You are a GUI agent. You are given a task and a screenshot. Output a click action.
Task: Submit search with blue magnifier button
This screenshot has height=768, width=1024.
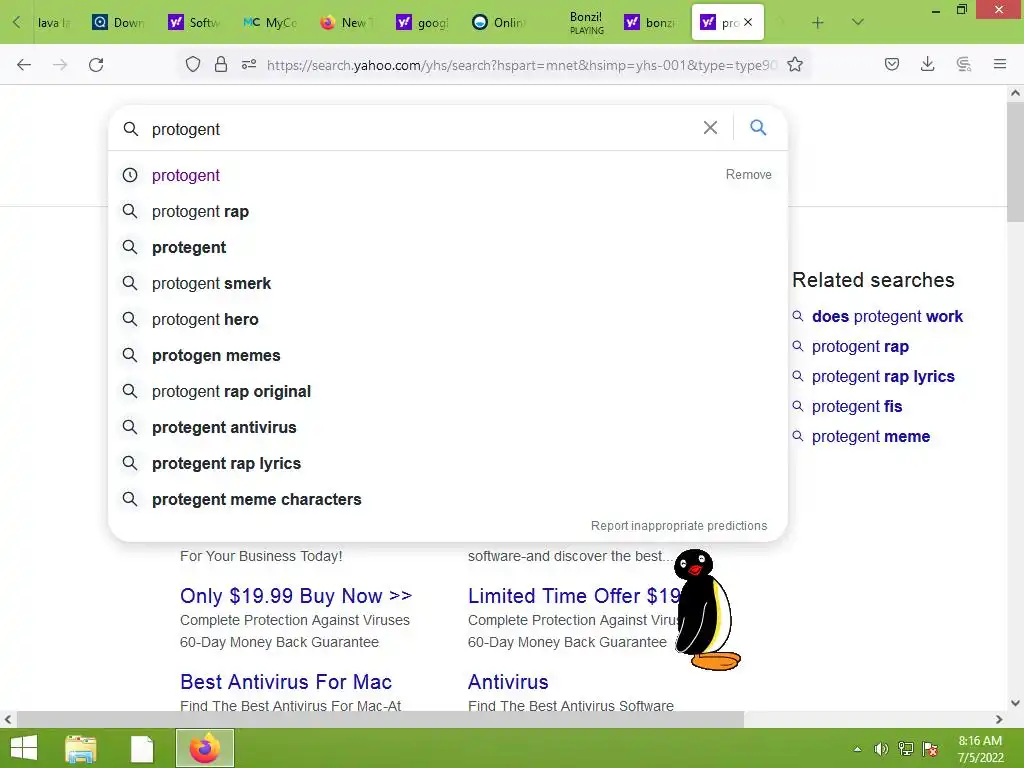pos(758,127)
